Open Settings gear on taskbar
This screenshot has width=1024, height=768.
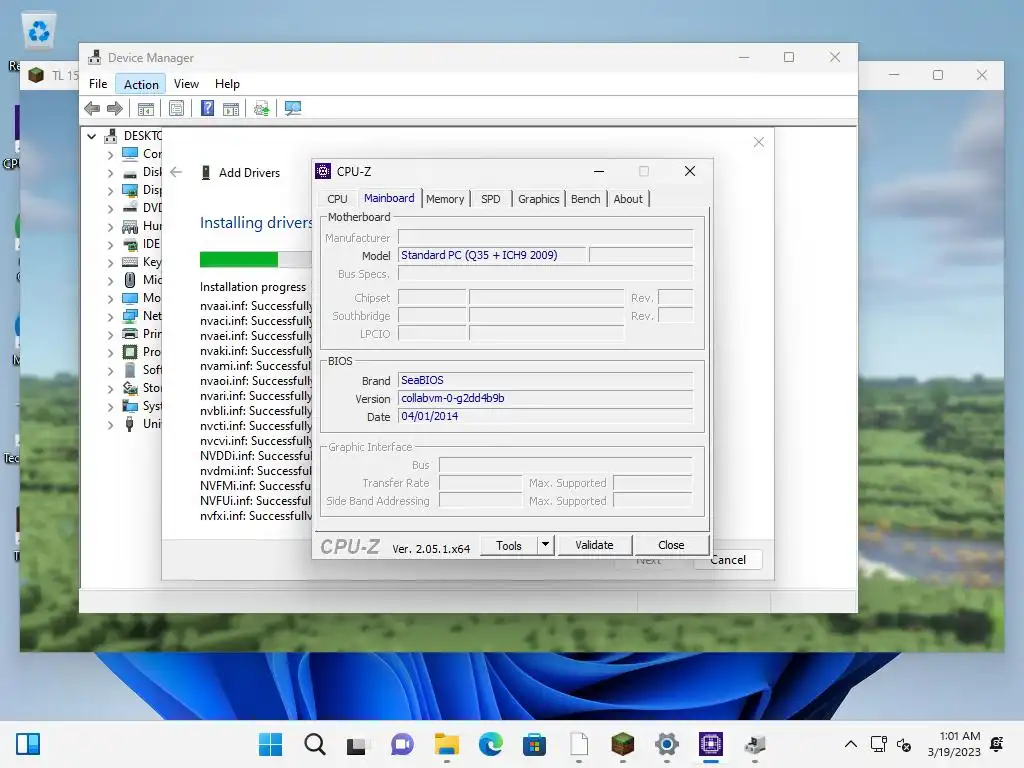point(667,744)
